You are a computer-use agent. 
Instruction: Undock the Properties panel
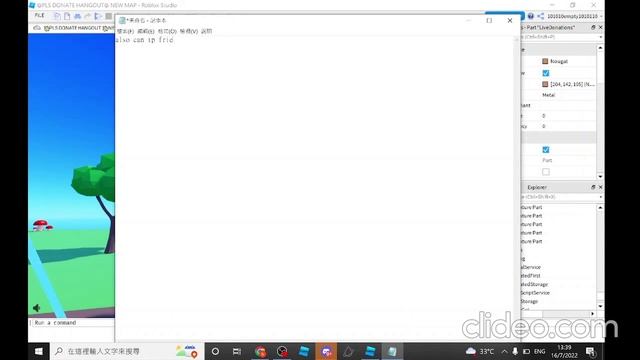pyautogui.click(x=593, y=27)
